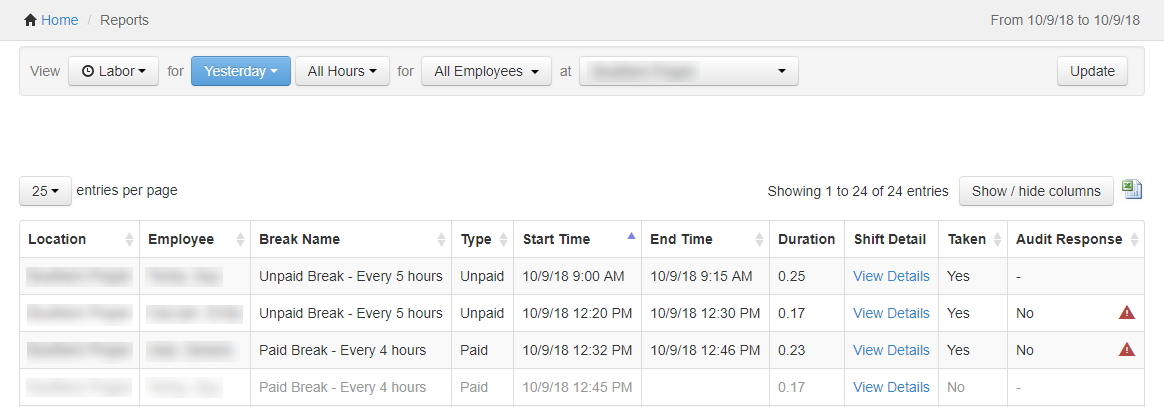This screenshot has height=407, width=1164.
Task: Open the Labor view dropdown
Action: 113,71
